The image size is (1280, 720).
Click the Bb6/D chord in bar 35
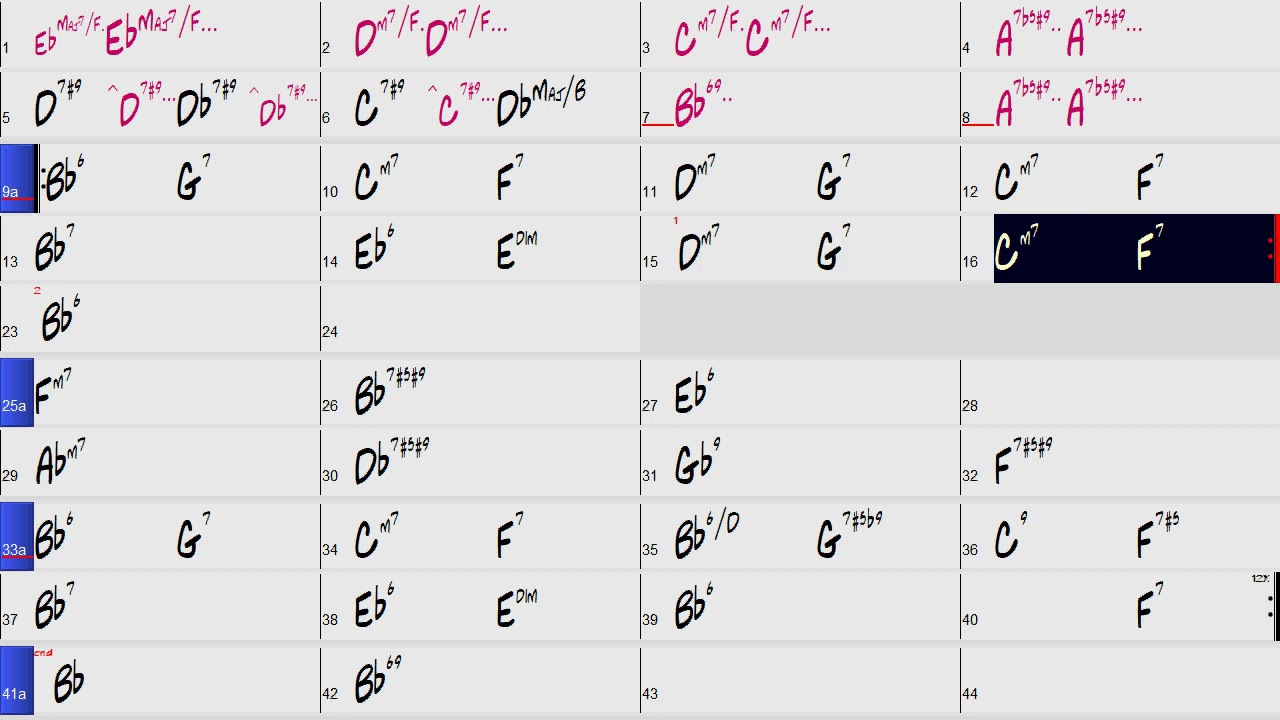[706, 536]
